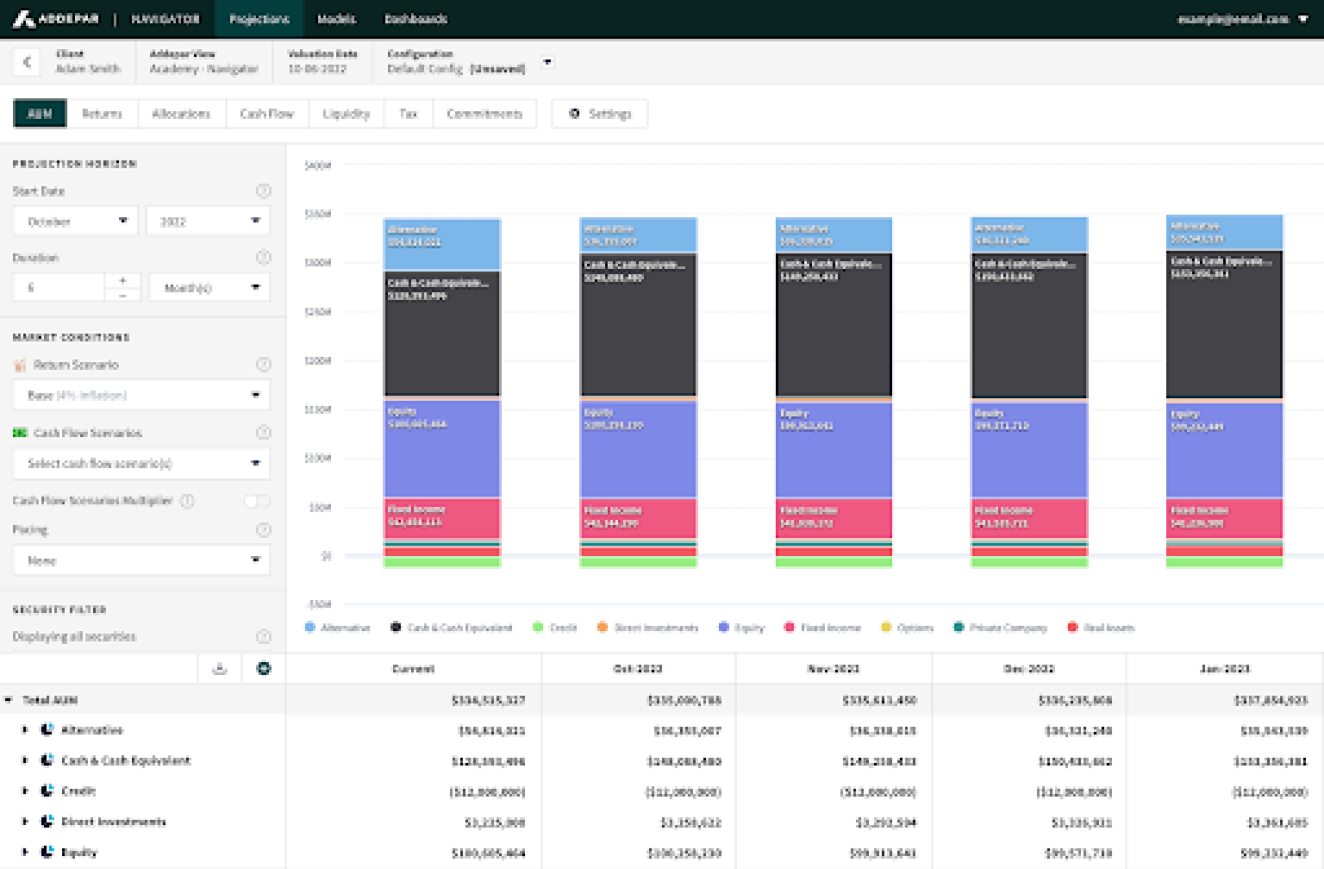Click the info icon beside Cash Flow Scenarios Multiplier

click(188, 501)
